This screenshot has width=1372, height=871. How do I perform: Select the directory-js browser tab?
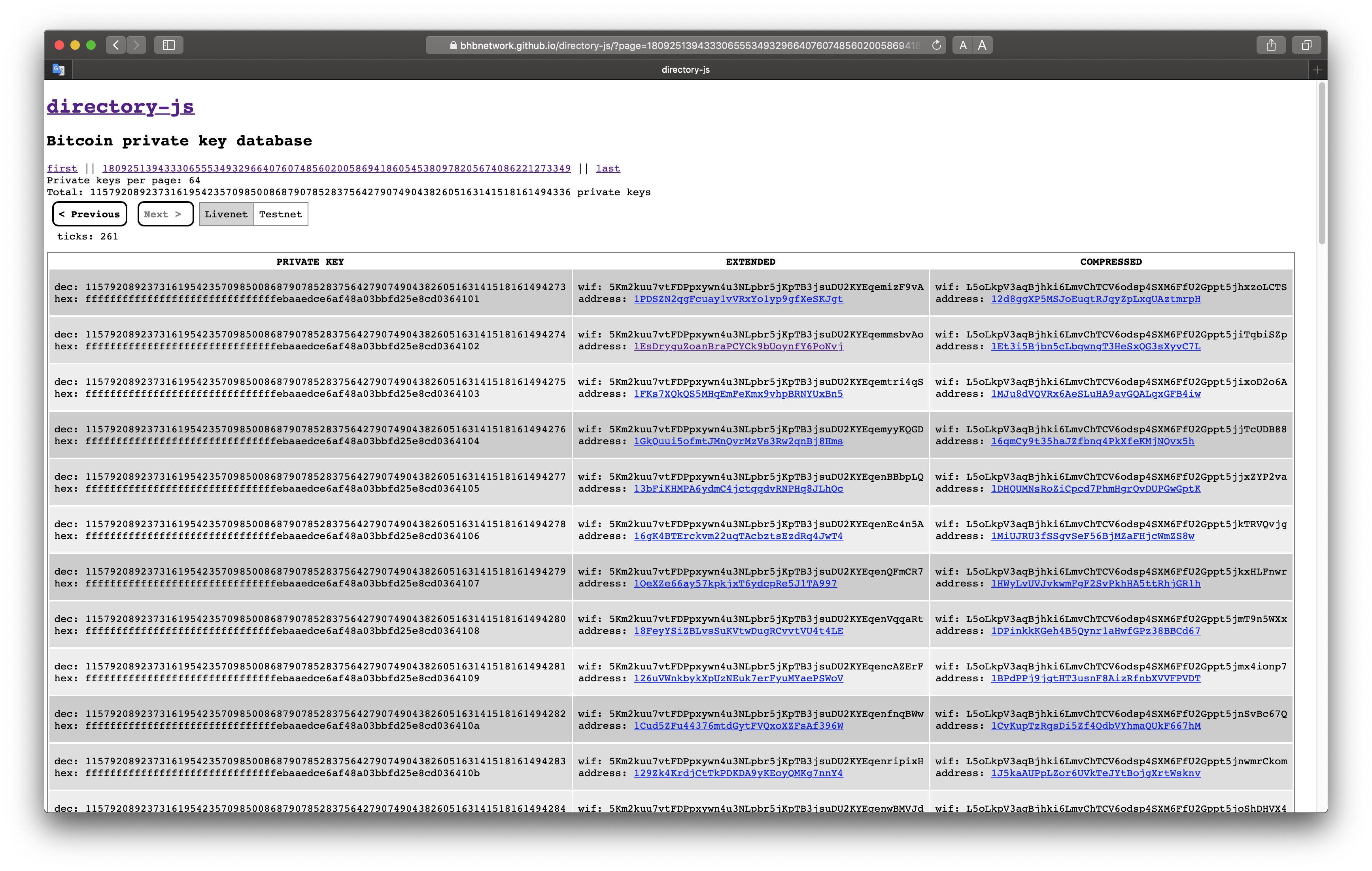coord(686,70)
